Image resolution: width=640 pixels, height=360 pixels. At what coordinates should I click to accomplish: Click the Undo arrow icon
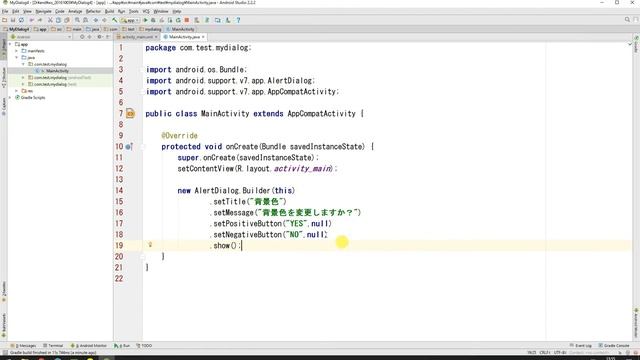(x=31, y=20)
